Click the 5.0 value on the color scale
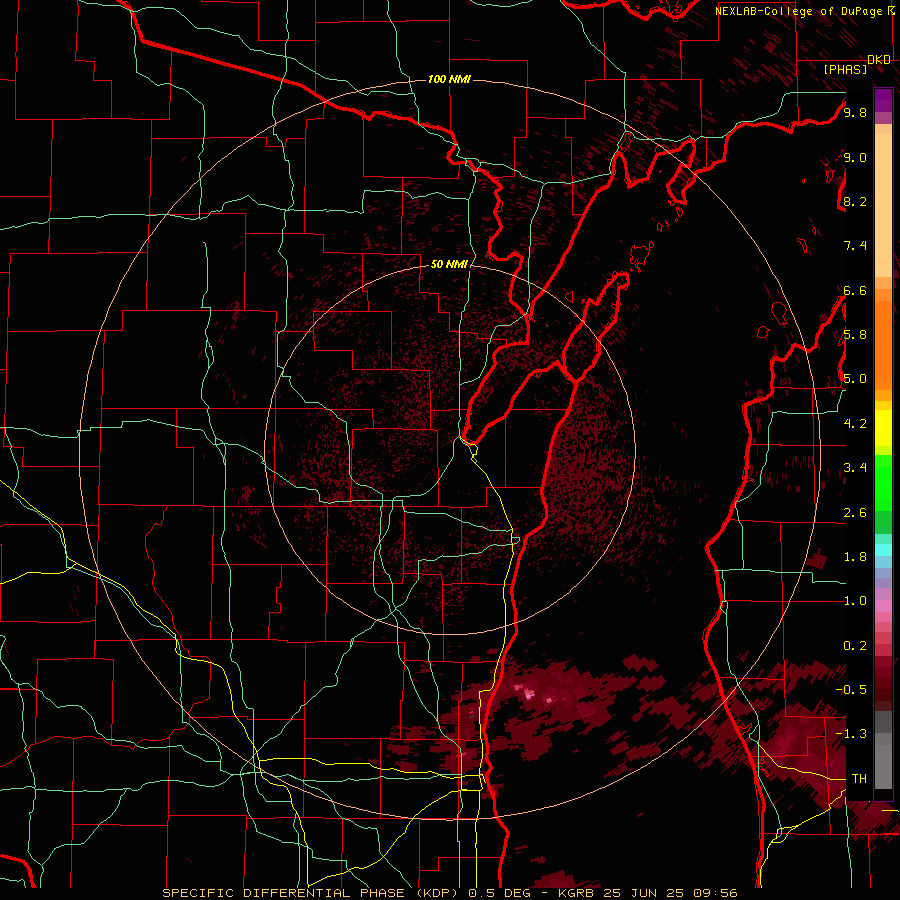 (855, 379)
